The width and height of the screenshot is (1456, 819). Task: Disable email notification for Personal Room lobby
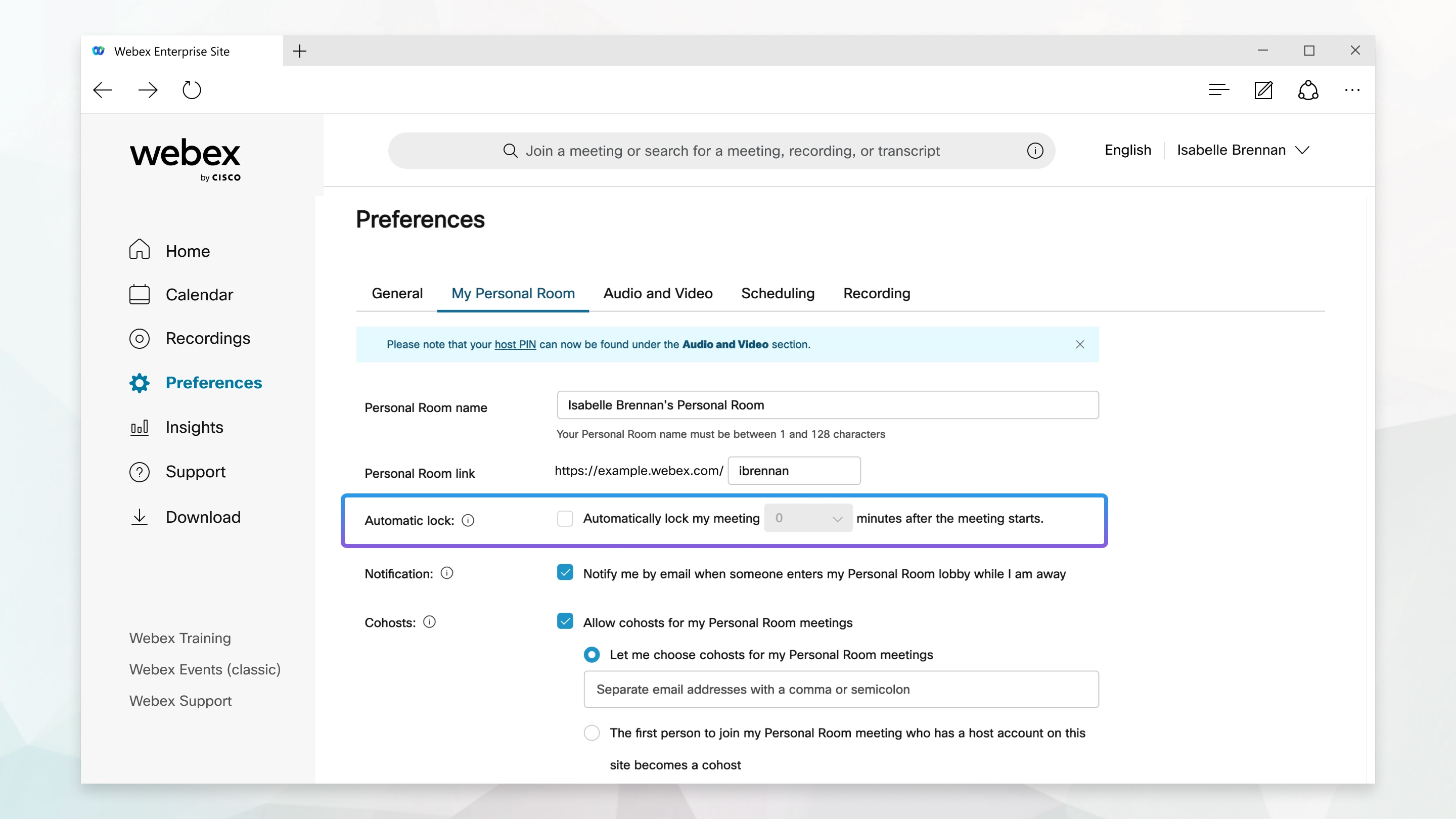click(565, 573)
